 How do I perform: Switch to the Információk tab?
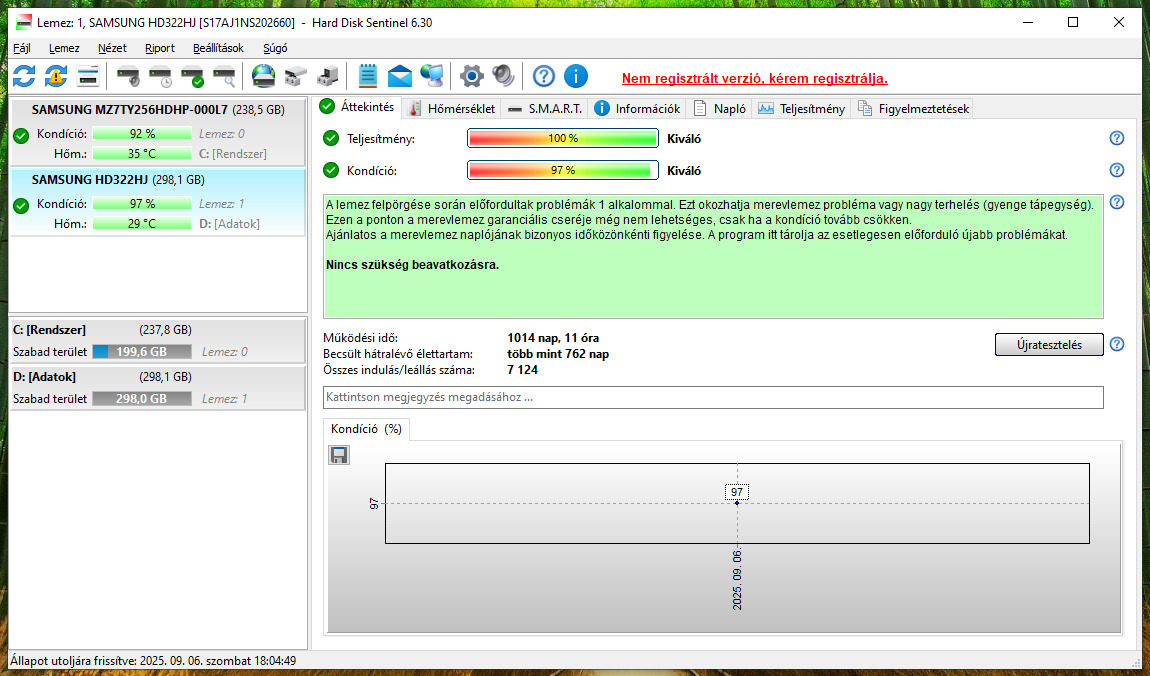coord(637,109)
